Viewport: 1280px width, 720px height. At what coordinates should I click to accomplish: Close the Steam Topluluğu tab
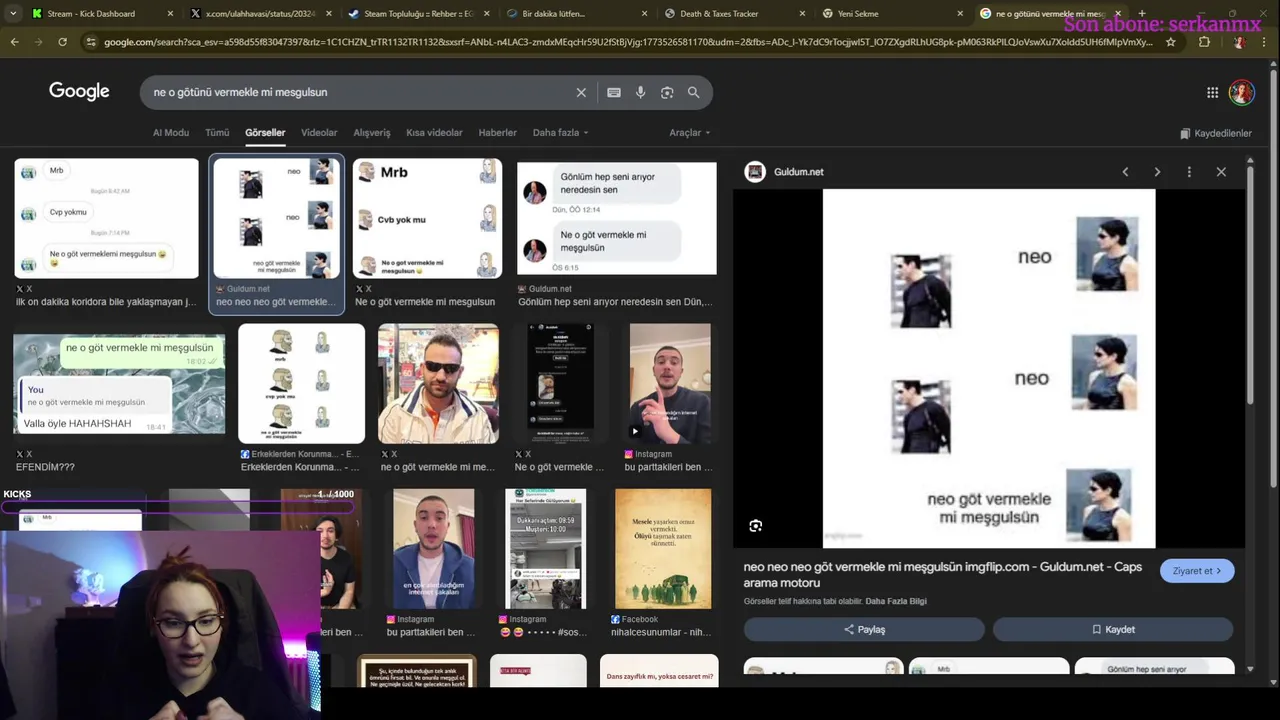486,14
